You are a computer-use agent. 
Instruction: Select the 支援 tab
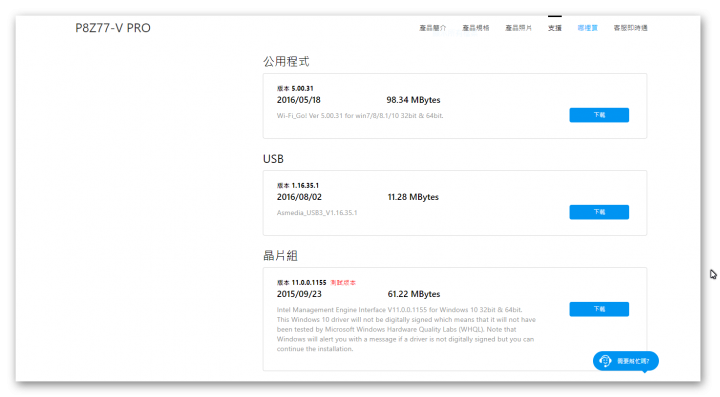(555, 28)
